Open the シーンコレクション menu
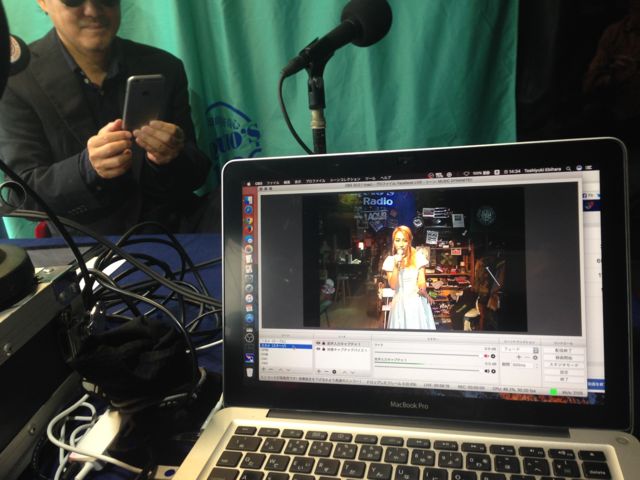 pyautogui.click(x=345, y=180)
